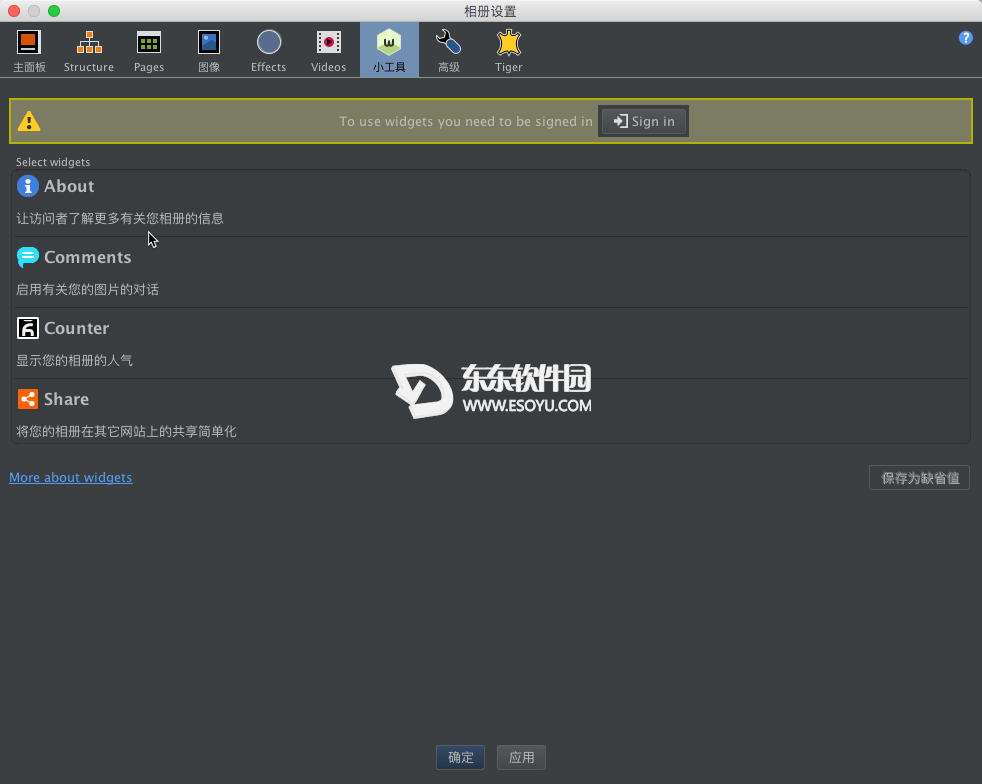Viewport: 982px width, 784px height.
Task: Click the Select widgets label
Action: click(x=53, y=162)
